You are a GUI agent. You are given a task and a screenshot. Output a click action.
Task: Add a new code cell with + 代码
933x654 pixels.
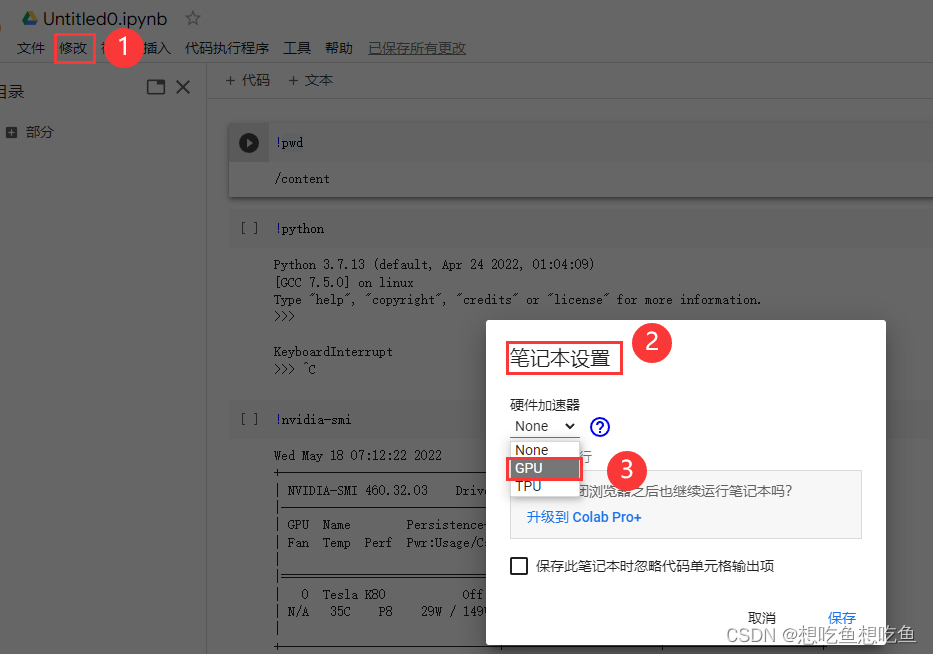246,79
